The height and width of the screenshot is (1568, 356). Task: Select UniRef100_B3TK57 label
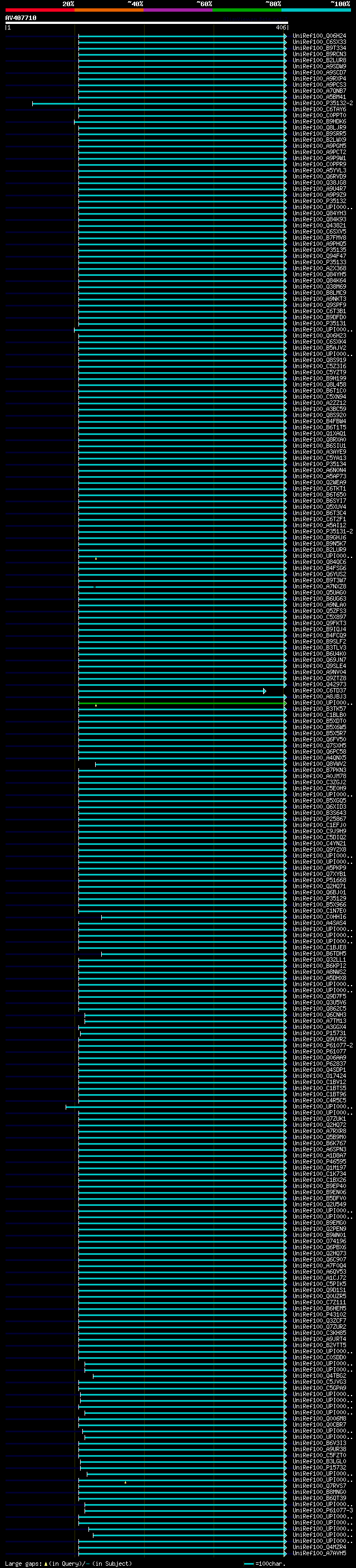pos(319,709)
